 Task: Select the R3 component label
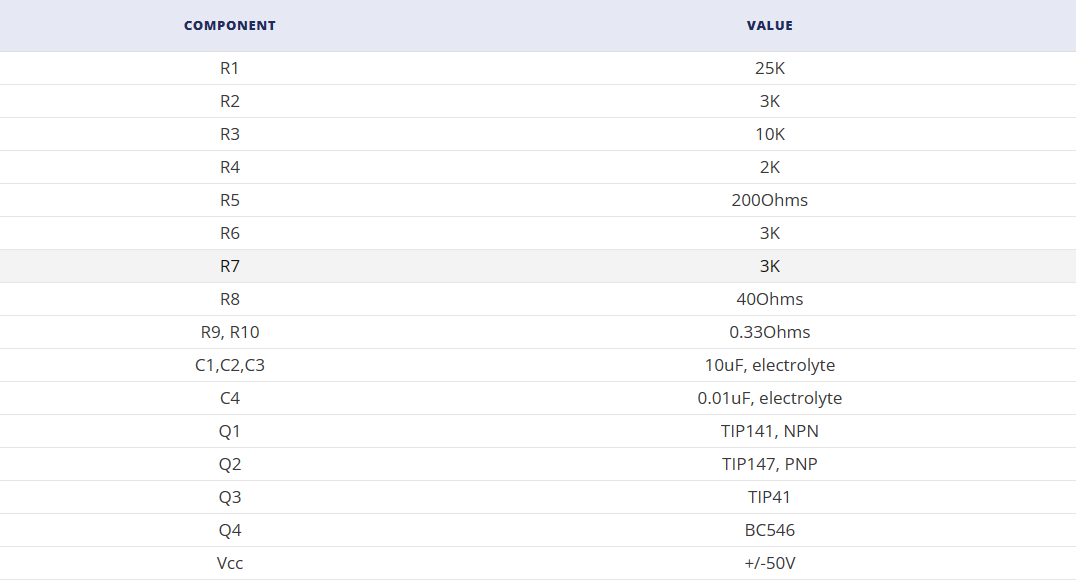tap(230, 134)
